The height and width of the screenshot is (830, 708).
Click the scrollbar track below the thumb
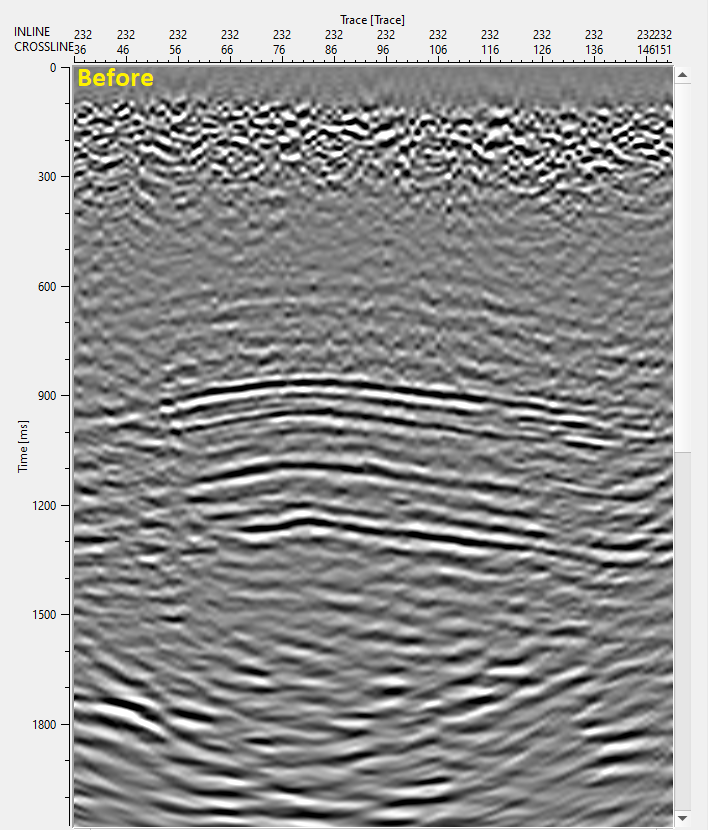point(683,632)
